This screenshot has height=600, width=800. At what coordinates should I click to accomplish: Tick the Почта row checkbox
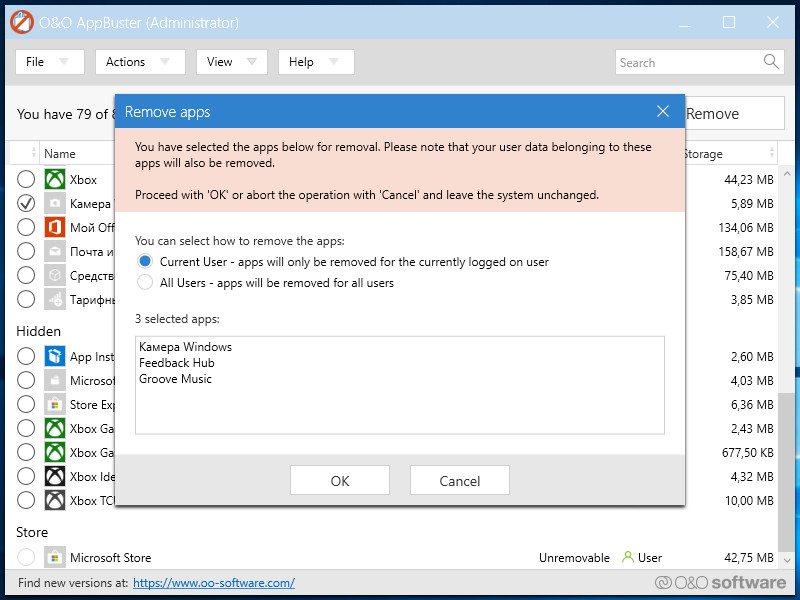(26, 251)
